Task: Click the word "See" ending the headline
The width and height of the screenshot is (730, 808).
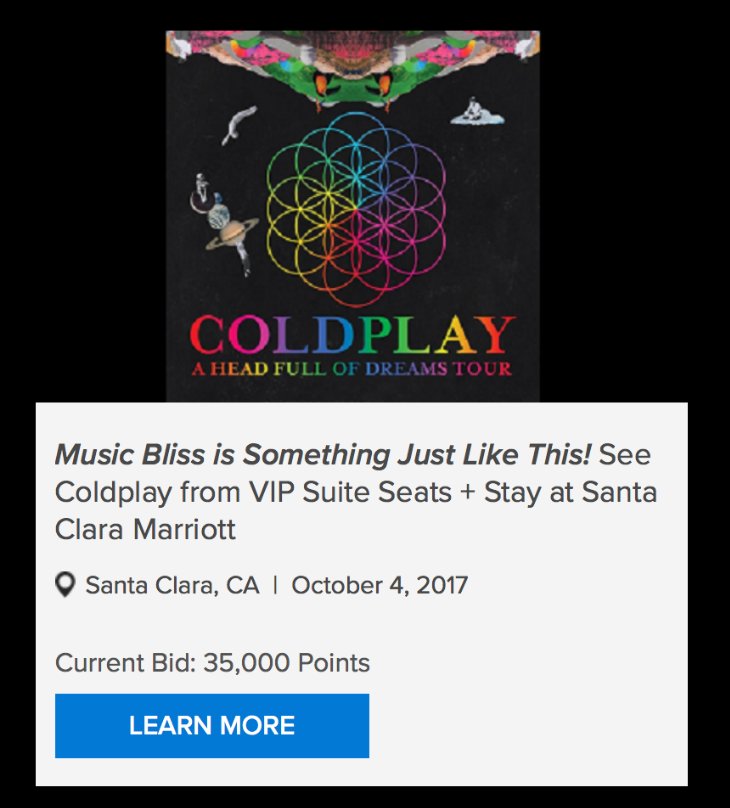Action: pos(624,456)
